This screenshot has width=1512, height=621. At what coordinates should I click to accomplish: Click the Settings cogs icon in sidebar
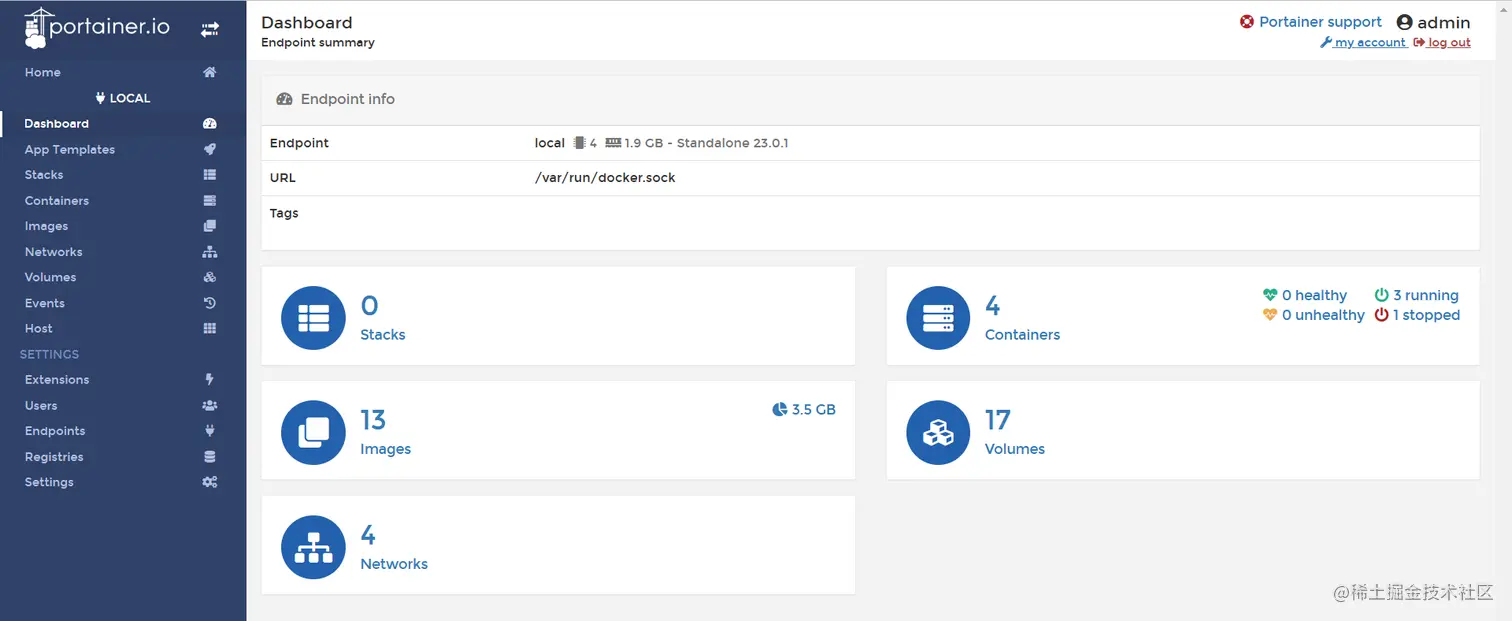click(210, 482)
